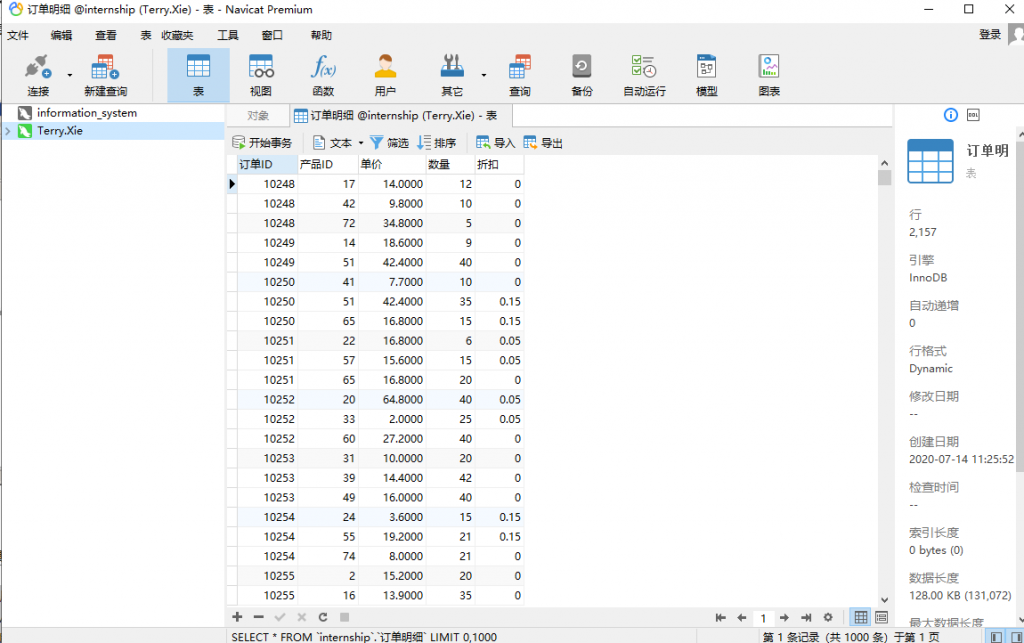The image size is (1024, 643).
Task: Open the record limit settings gear
Action: pos(828,617)
